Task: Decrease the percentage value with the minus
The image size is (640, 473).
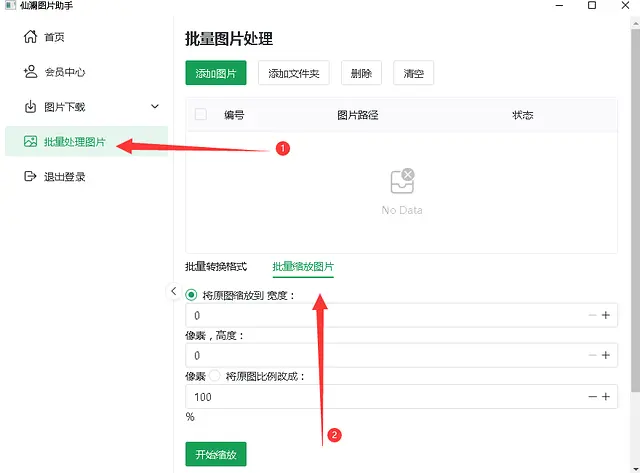Action: pos(592,396)
